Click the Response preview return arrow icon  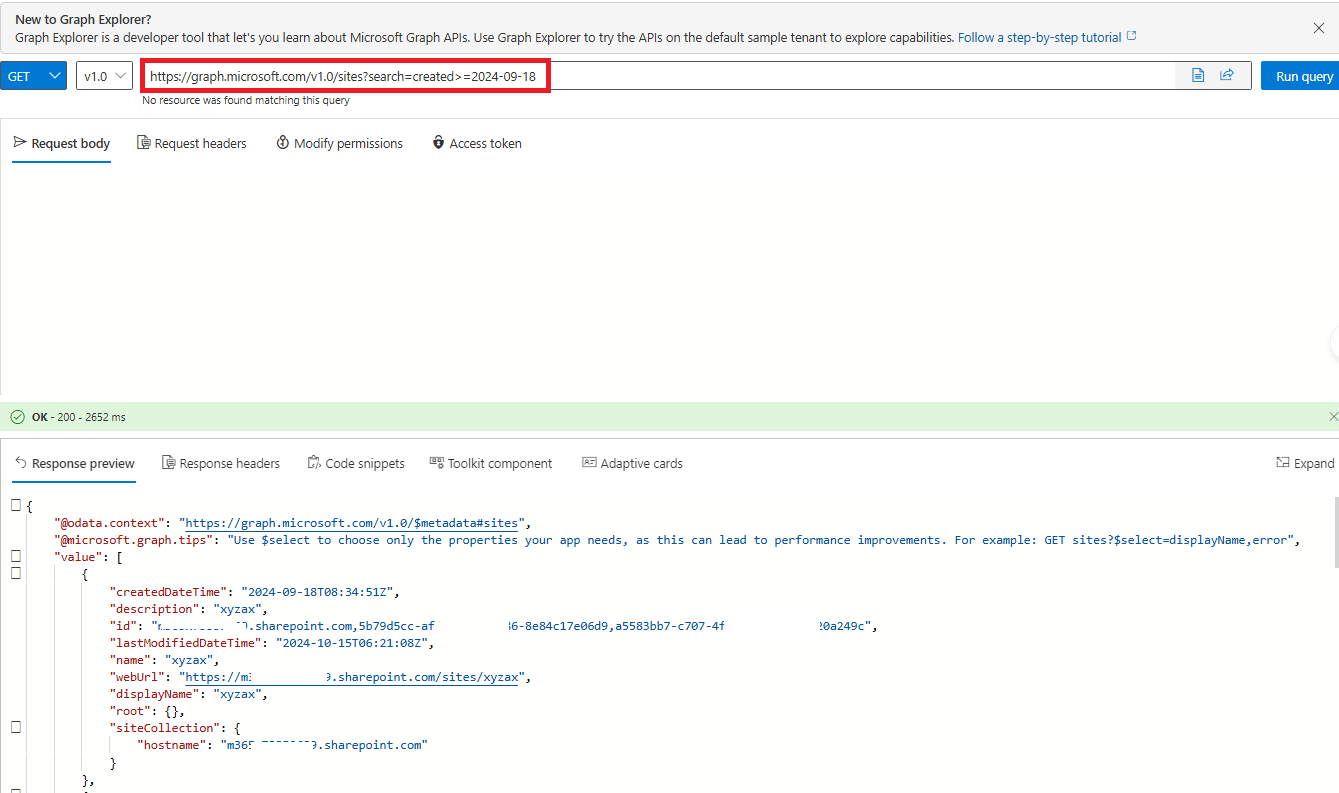click(20, 462)
